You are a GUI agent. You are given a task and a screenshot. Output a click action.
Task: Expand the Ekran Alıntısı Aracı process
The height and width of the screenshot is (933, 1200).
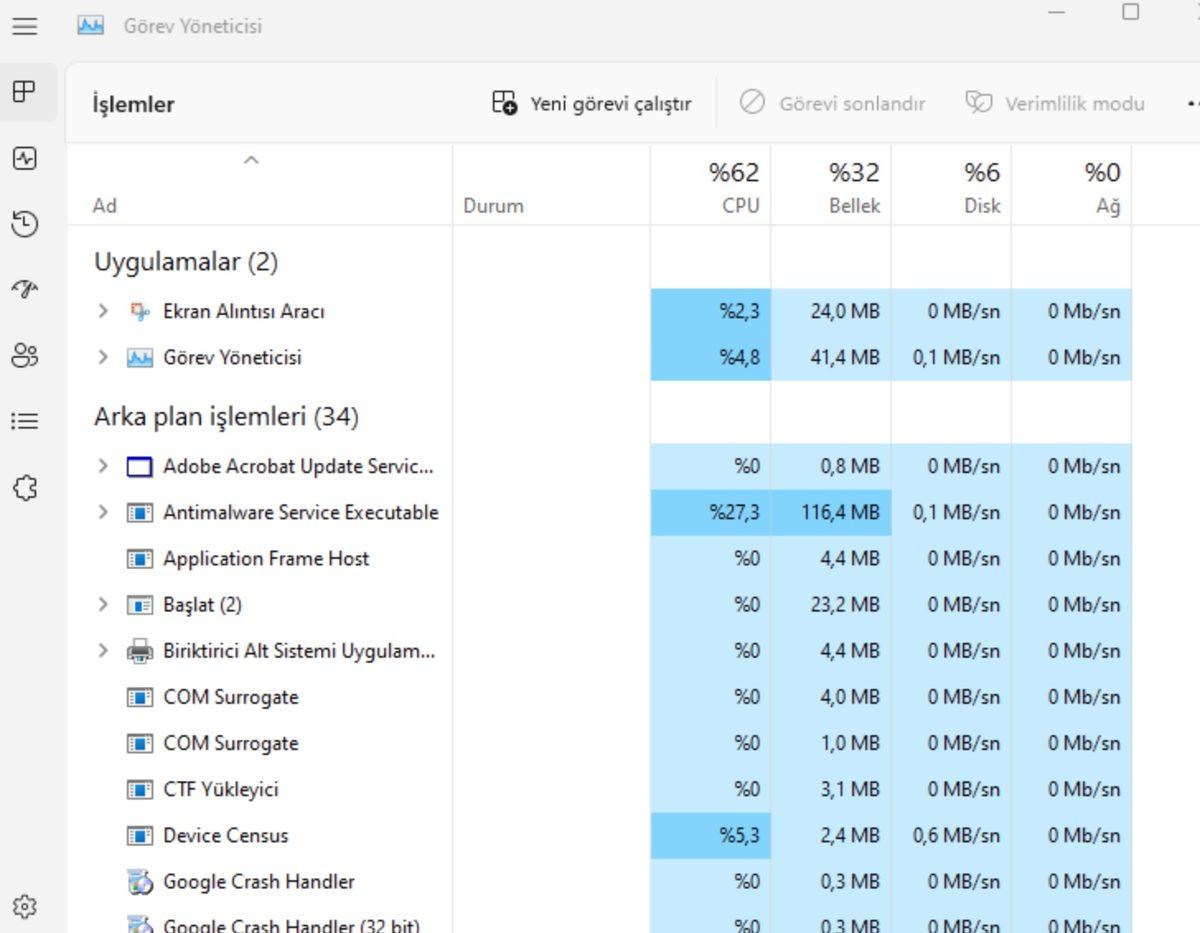pyautogui.click(x=101, y=311)
